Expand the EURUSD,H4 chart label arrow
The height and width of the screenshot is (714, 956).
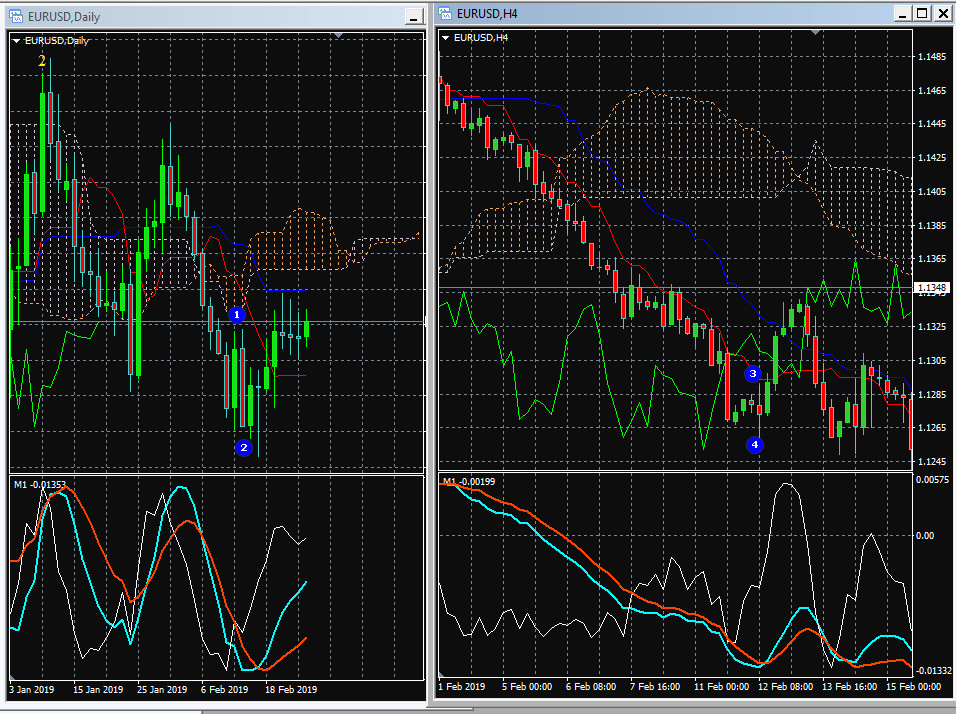click(446, 38)
